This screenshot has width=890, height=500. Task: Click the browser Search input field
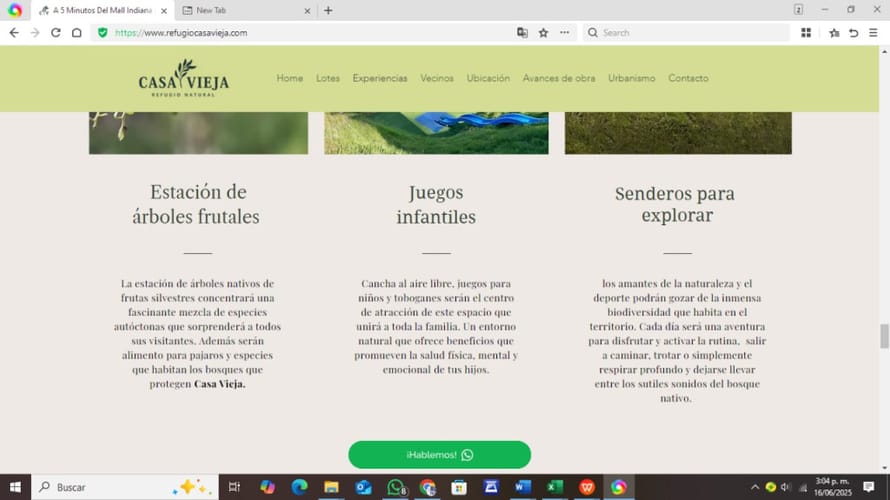tap(686, 33)
